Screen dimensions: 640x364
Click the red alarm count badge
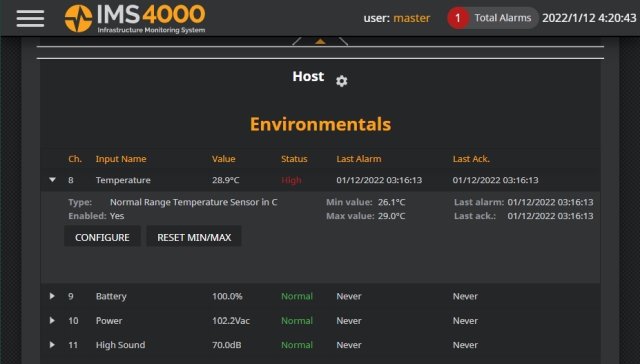click(x=458, y=18)
